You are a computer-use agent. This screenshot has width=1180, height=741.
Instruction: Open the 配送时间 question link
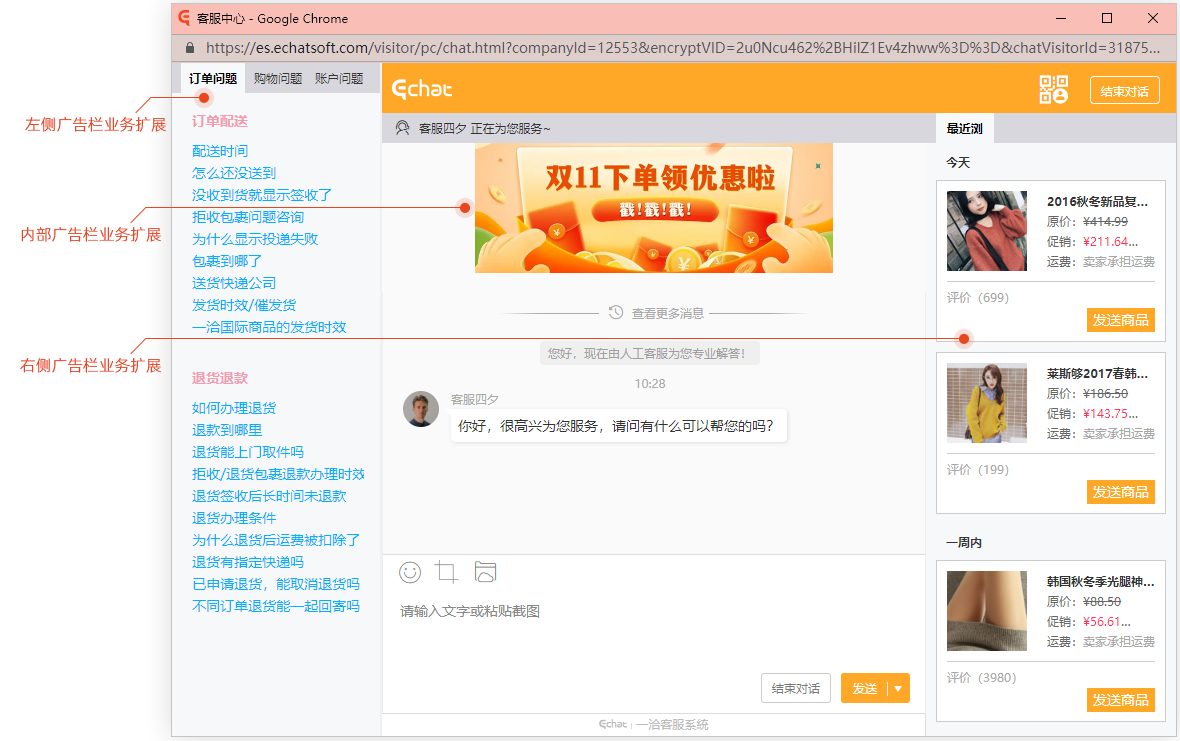pos(220,151)
